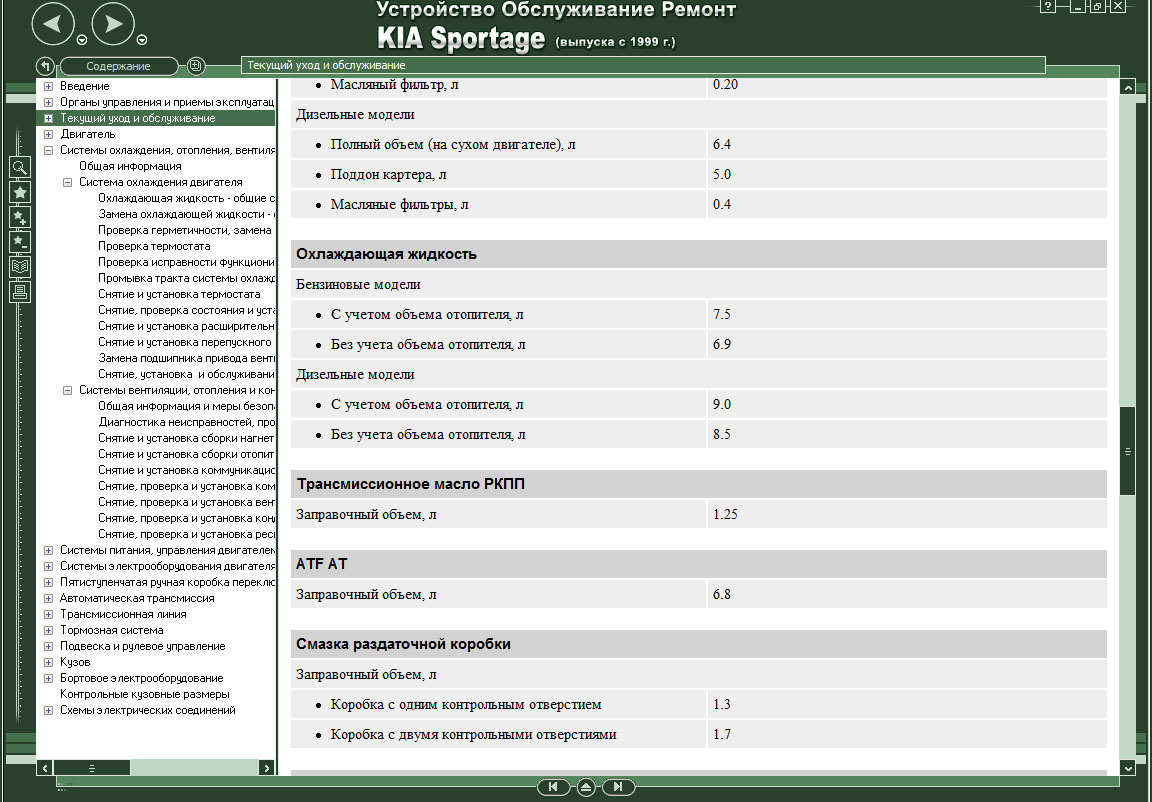Select Подвеска и рулевое управление in tree
The height and width of the screenshot is (802, 1152).
click(x=143, y=646)
